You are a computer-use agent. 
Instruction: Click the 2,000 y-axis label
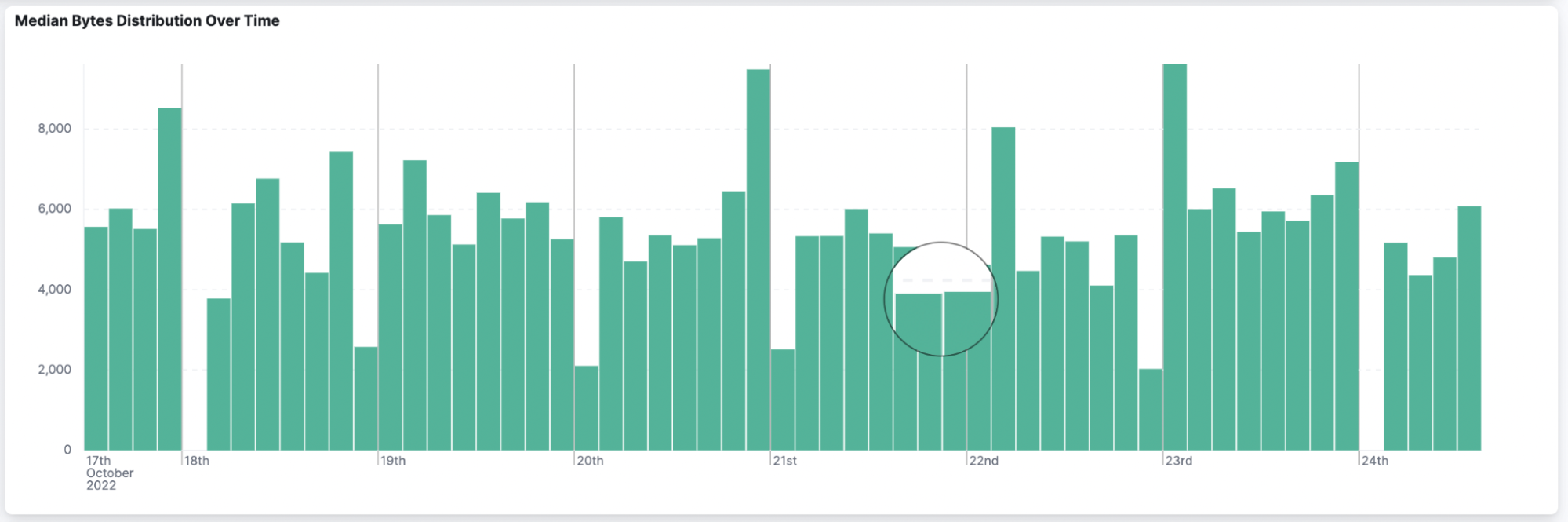[55, 370]
